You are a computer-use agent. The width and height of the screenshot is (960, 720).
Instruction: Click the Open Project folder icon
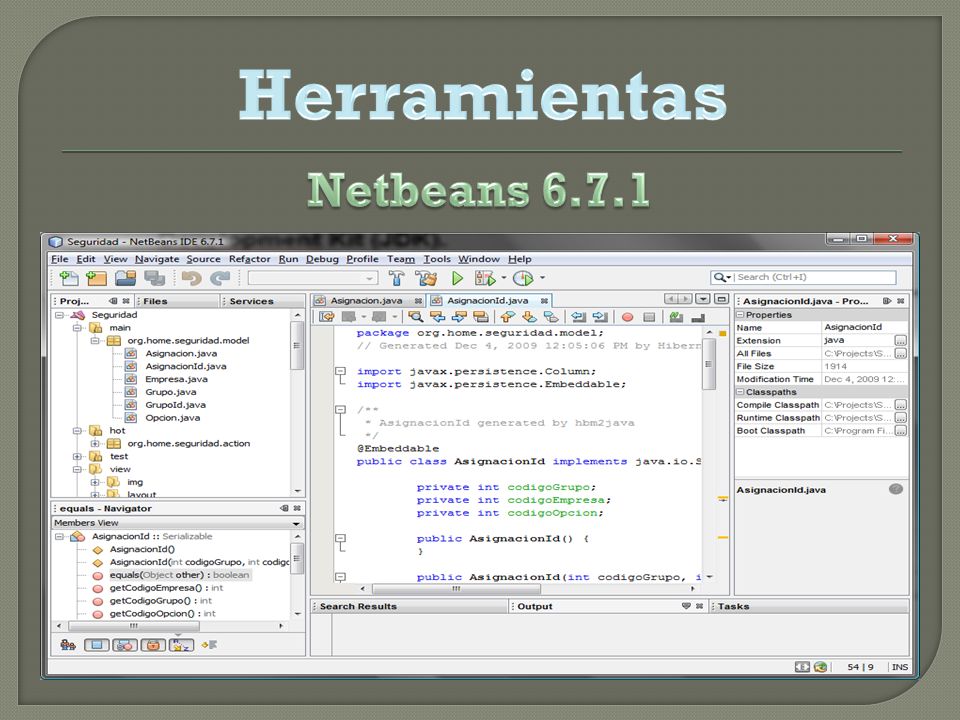(x=126, y=279)
